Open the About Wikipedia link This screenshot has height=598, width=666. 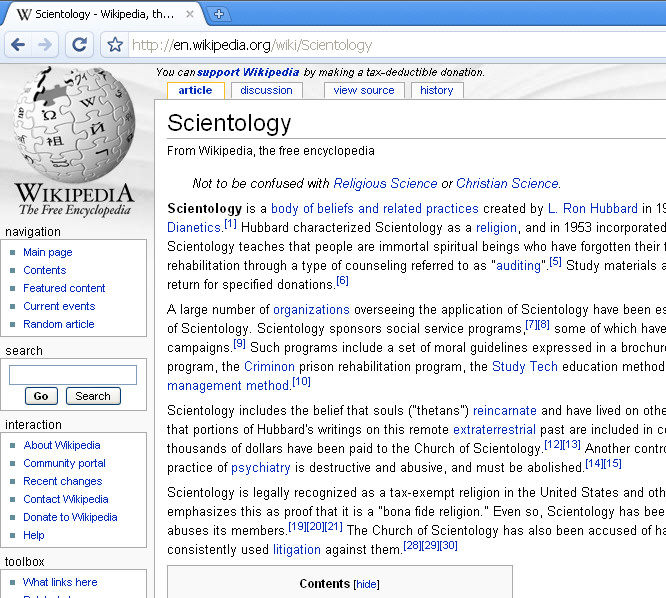62,445
